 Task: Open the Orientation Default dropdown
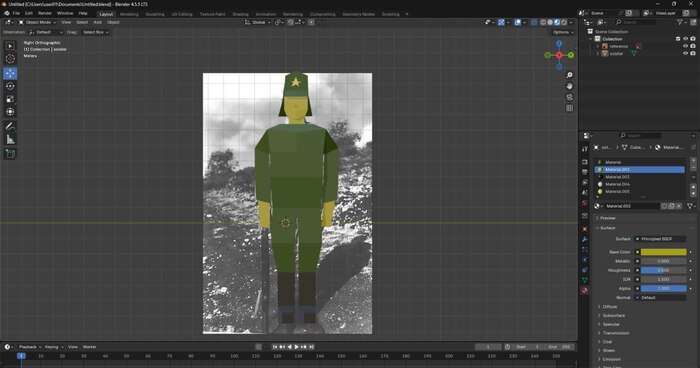(46, 32)
